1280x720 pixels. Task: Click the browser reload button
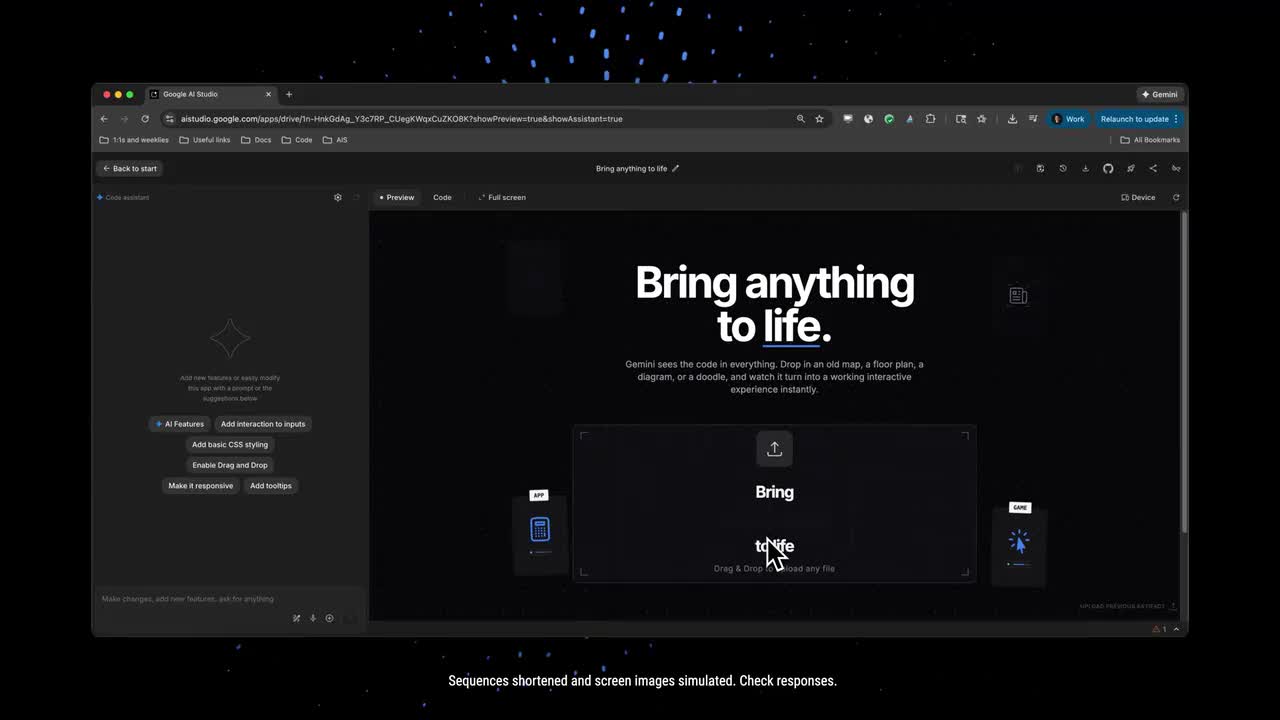click(145, 119)
